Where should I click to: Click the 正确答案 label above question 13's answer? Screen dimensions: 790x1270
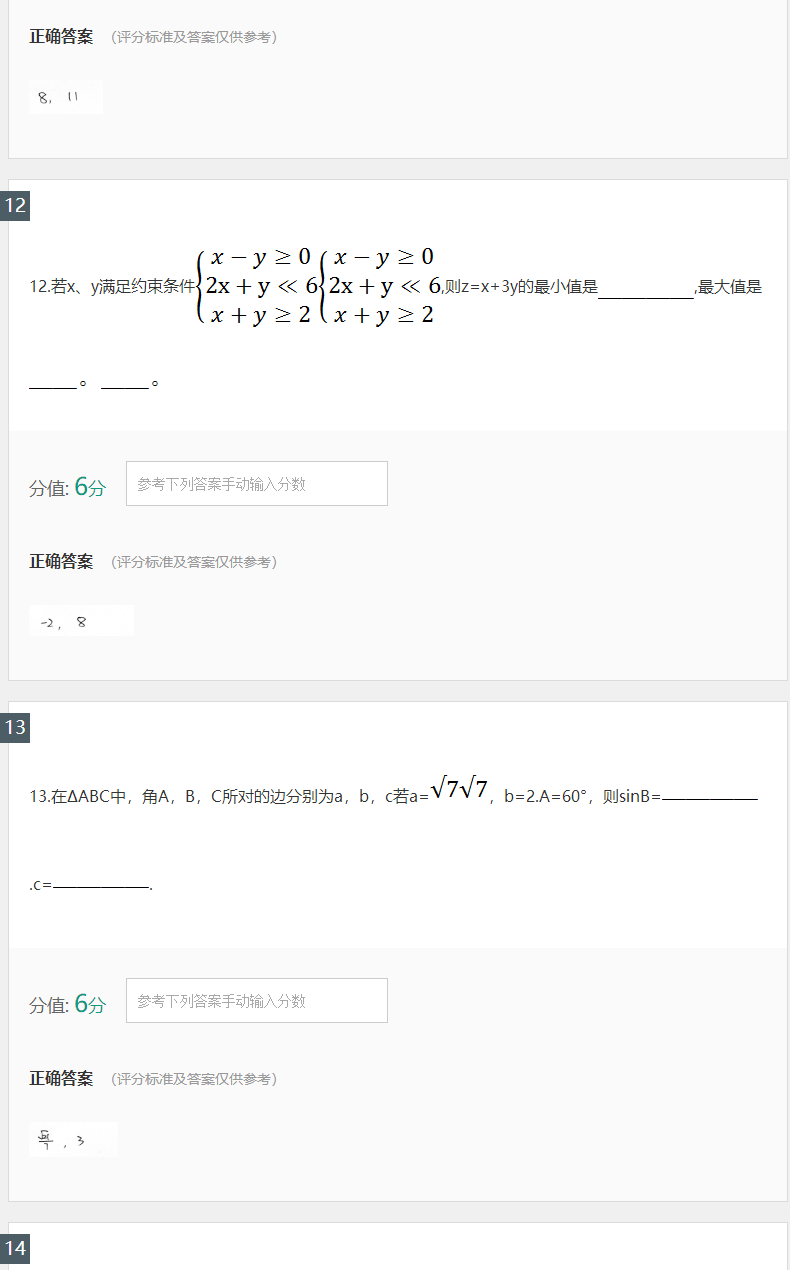pyautogui.click(x=60, y=1079)
